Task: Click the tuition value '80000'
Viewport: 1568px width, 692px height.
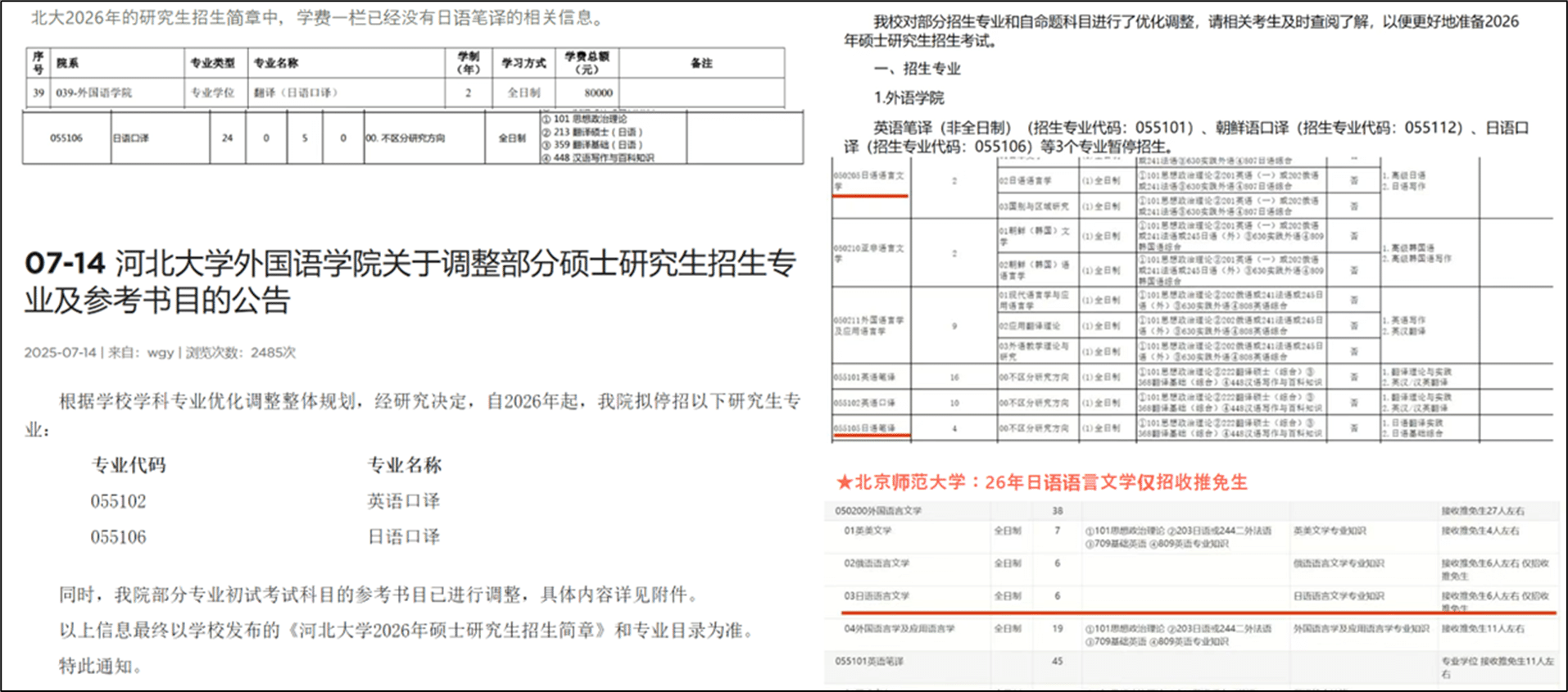Action: 598,93
